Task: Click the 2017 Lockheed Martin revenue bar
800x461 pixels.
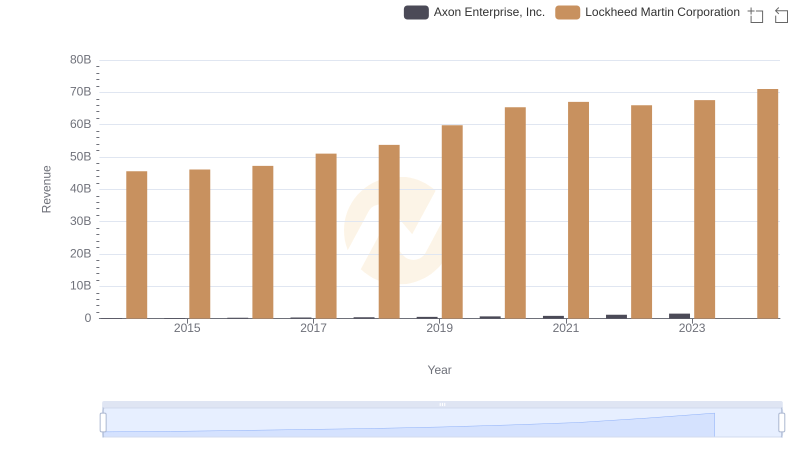Action: pyautogui.click(x=326, y=236)
